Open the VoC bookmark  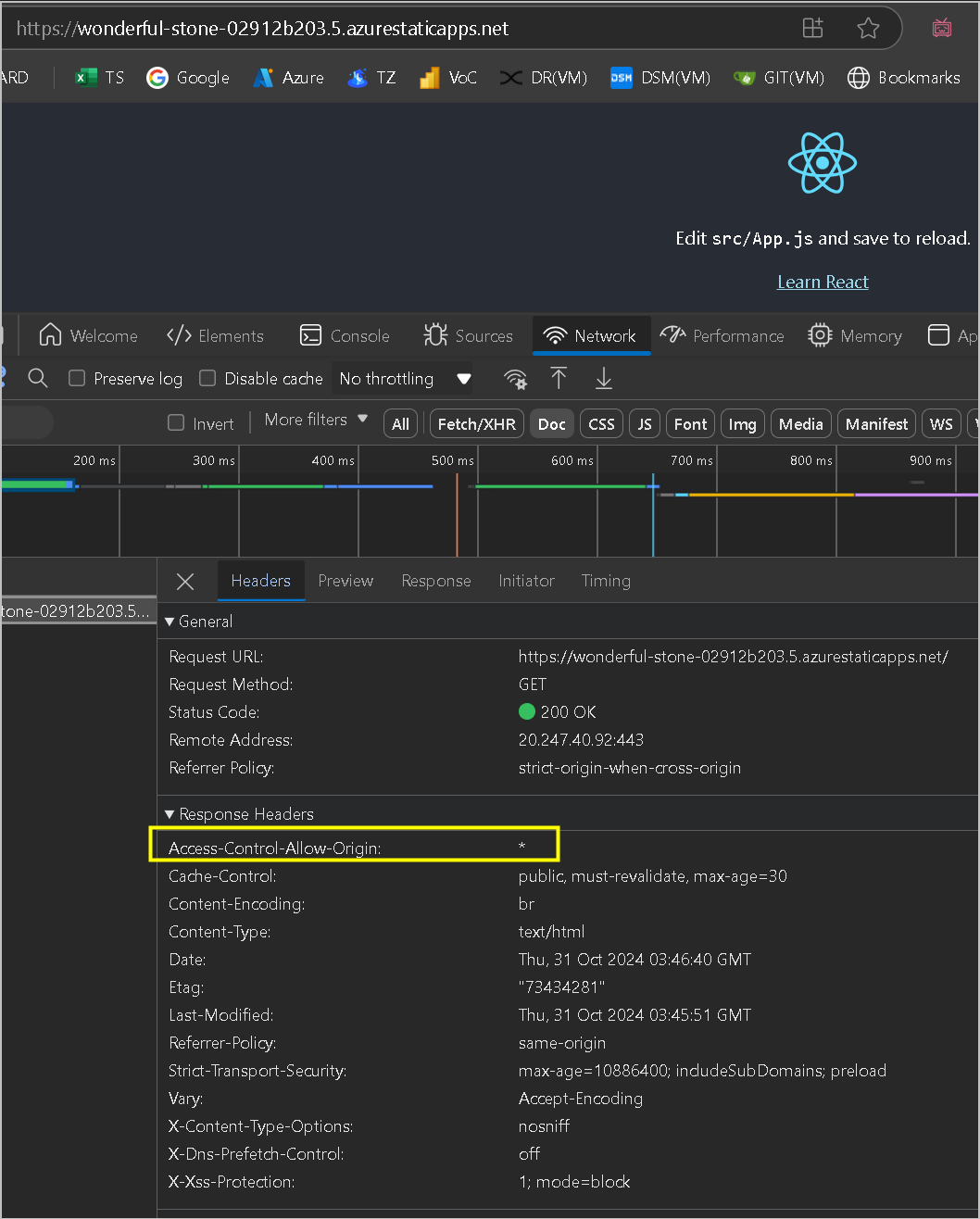coord(448,78)
